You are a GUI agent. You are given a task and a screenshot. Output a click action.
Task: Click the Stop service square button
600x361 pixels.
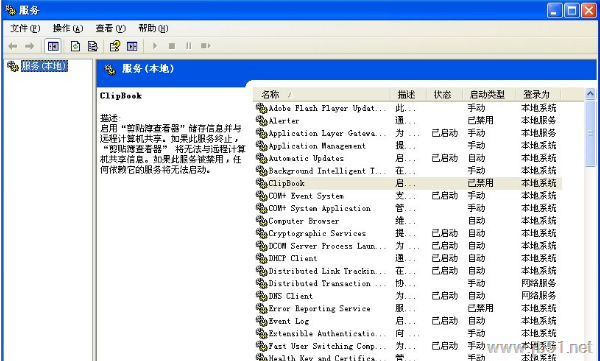tap(172, 46)
